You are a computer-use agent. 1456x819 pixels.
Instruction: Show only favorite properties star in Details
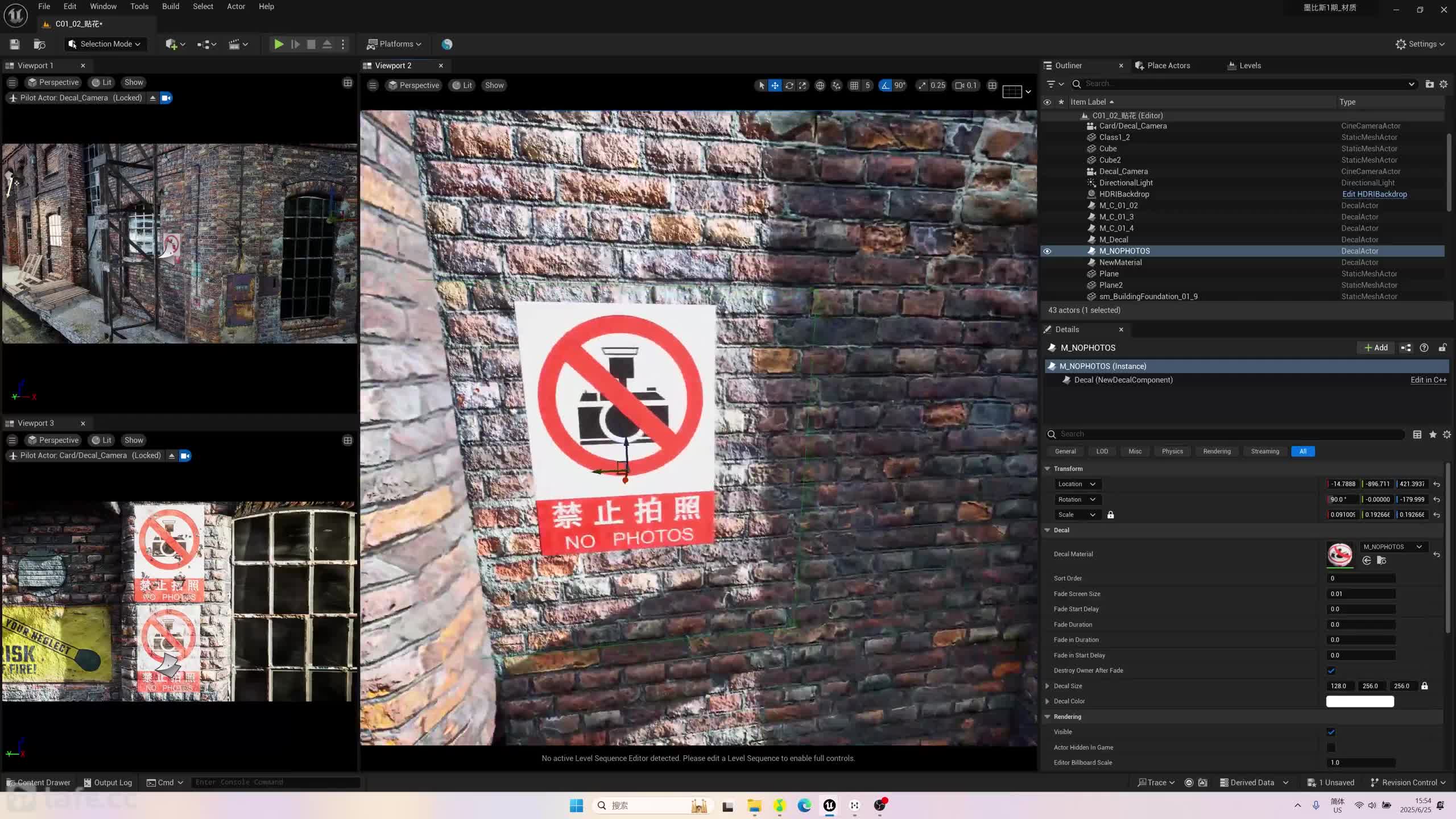[x=1433, y=435]
